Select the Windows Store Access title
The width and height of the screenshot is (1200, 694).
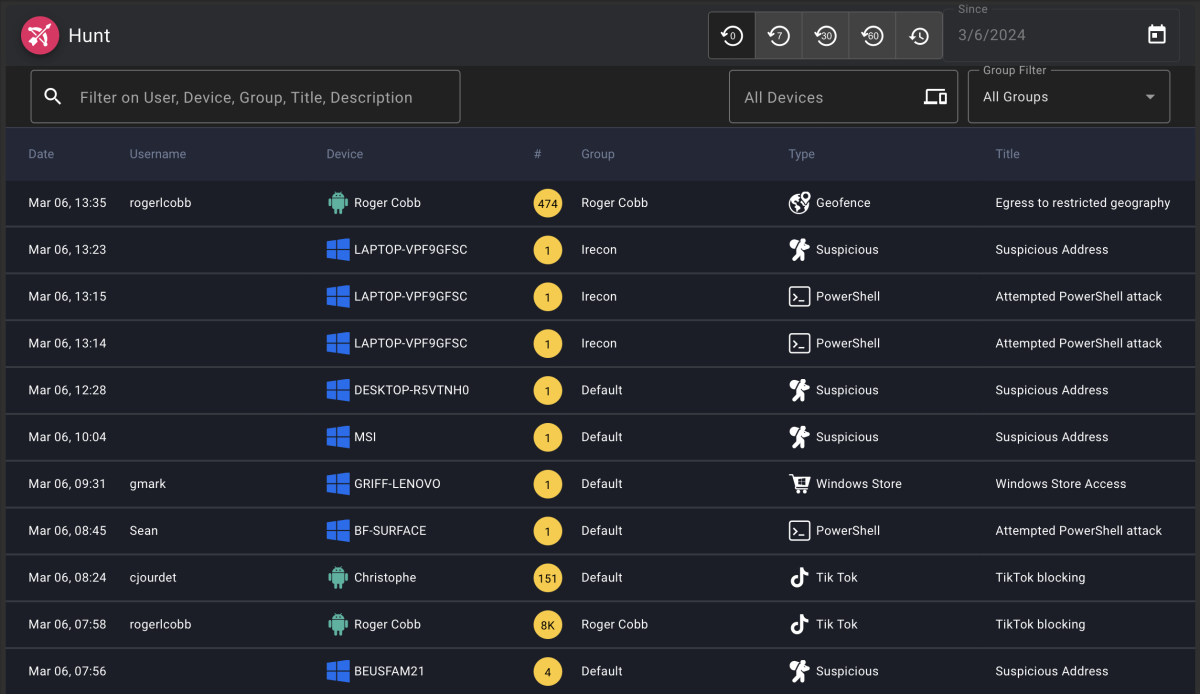[x=1061, y=484]
